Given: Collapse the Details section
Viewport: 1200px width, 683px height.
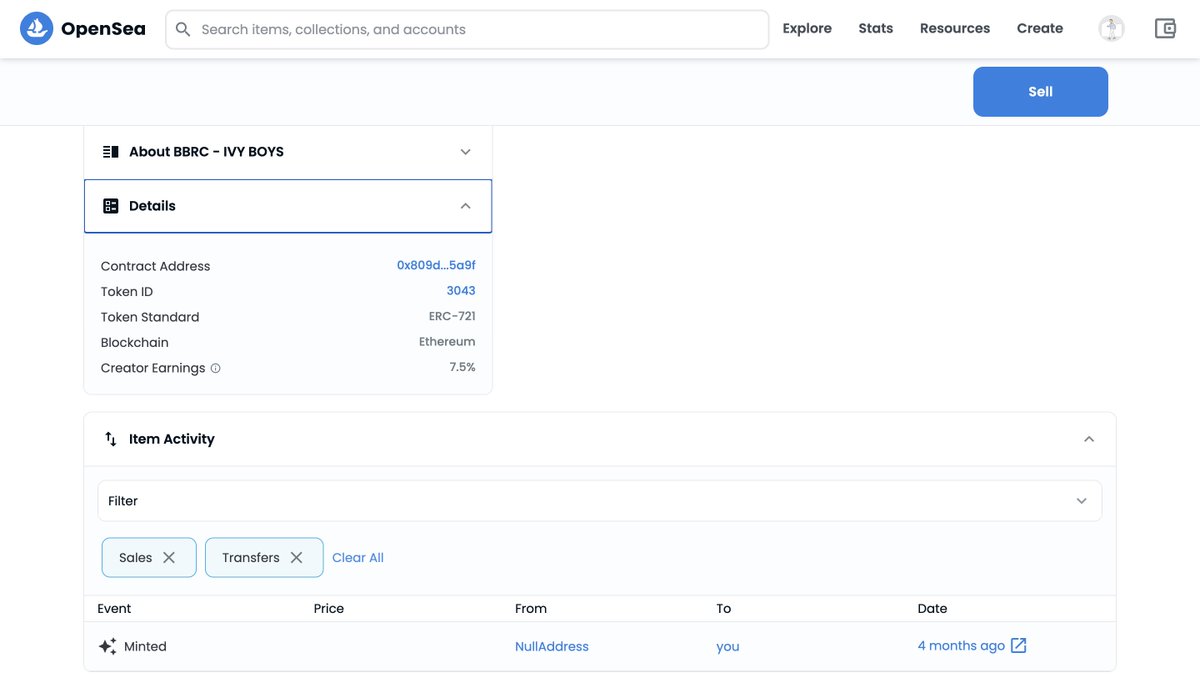Looking at the screenshot, I should click(288, 206).
